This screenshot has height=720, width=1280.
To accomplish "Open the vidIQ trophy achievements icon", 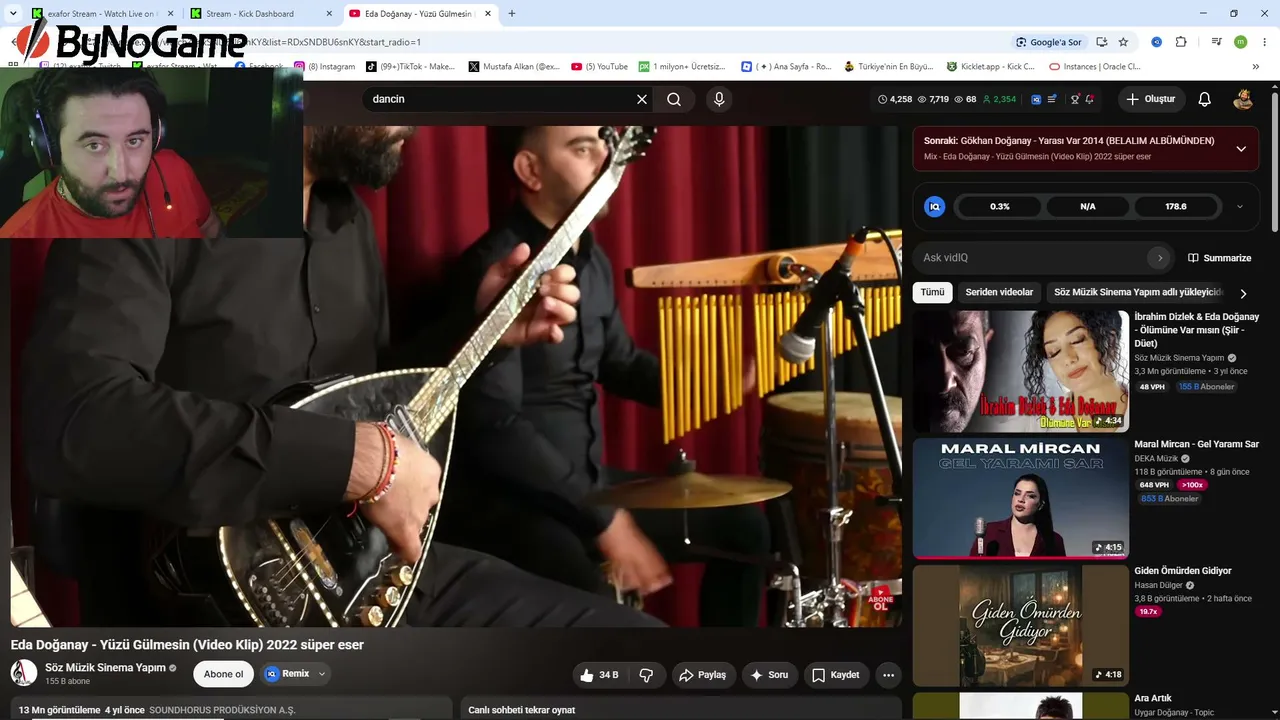I will (1075, 99).
